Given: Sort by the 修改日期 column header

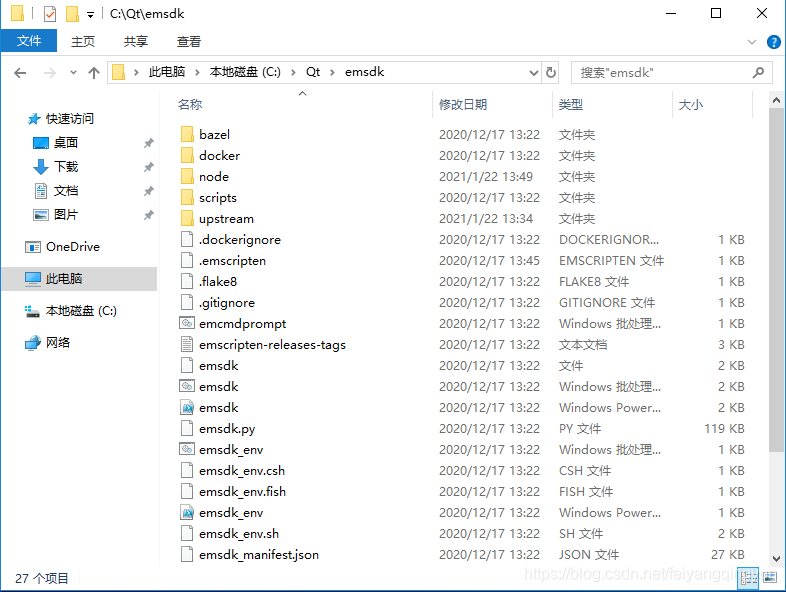Looking at the screenshot, I should tap(463, 104).
